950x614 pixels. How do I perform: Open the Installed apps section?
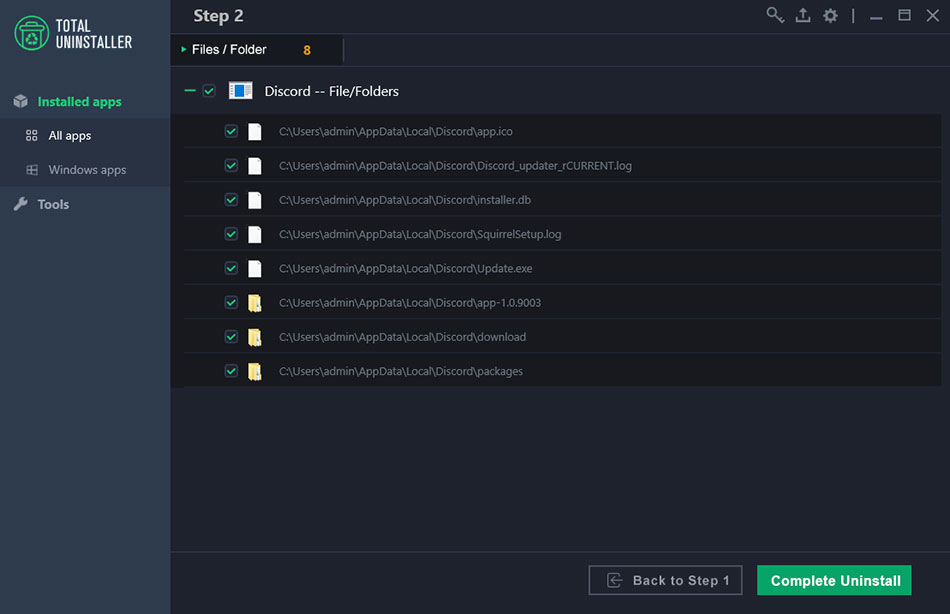[x=79, y=101]
